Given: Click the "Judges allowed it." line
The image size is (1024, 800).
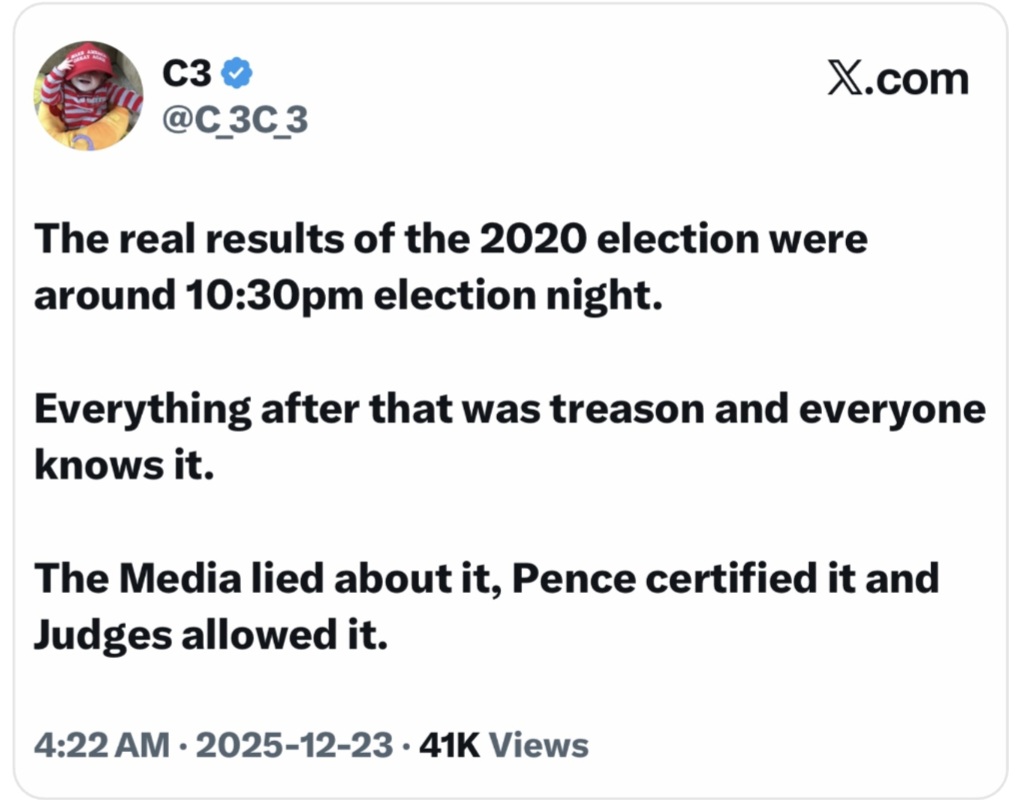Looking at the screenshot, I should [x=210, y=635].
